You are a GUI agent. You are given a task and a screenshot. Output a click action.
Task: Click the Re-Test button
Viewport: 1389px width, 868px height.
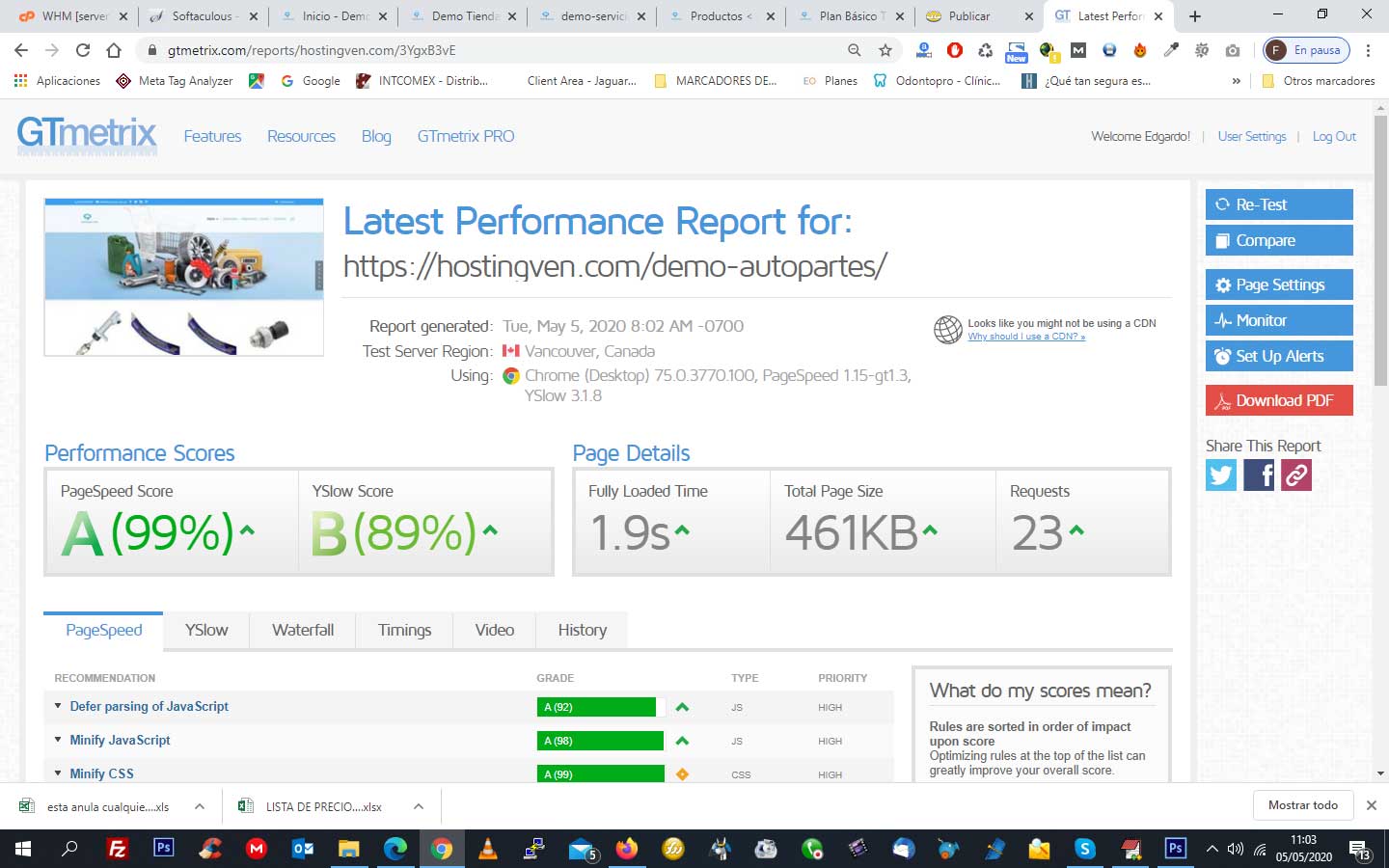click(1279, 204)
